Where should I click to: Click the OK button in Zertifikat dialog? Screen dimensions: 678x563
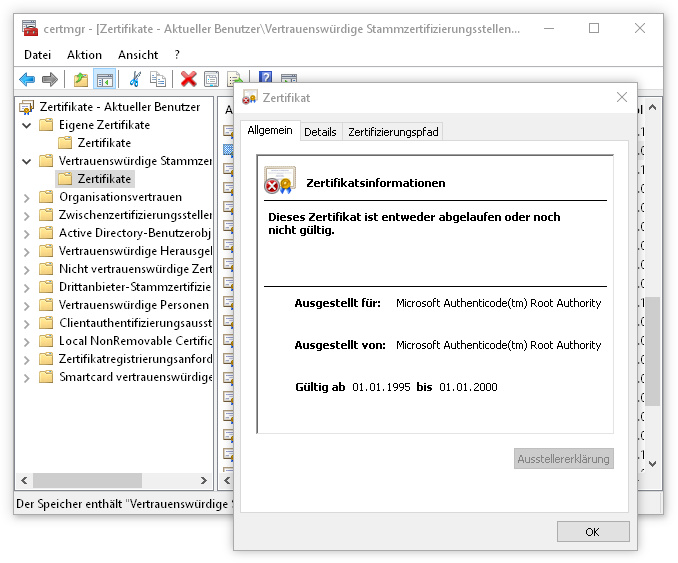(592, 531)
